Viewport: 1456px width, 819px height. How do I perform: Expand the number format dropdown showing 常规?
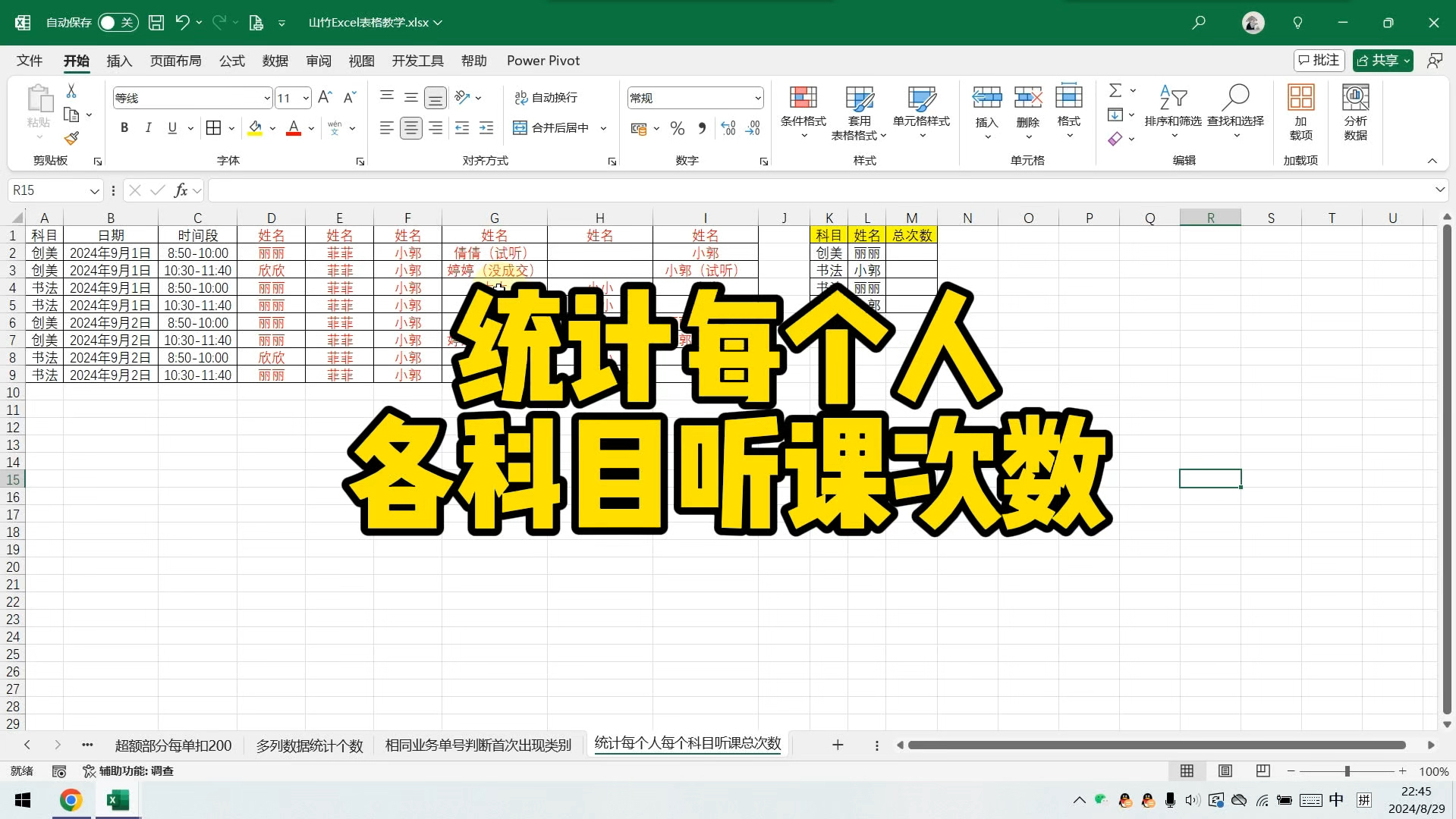click(757, 97)
